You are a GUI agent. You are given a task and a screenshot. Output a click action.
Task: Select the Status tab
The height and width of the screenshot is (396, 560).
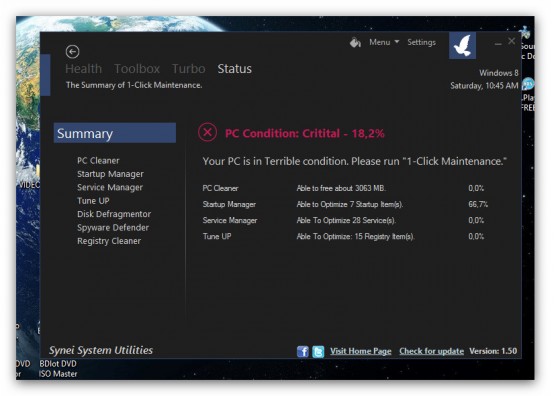coord(235,69)
